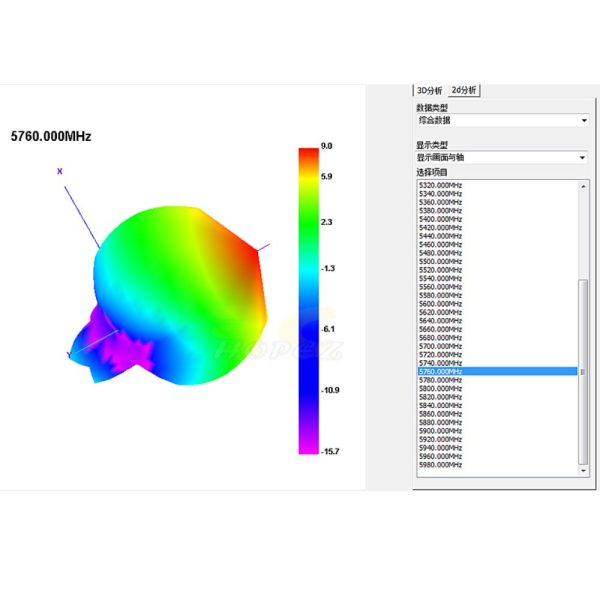Screen dimensions: 600x600
Task: Switch to the 3D分析 tab
Action: pos(429,91)
